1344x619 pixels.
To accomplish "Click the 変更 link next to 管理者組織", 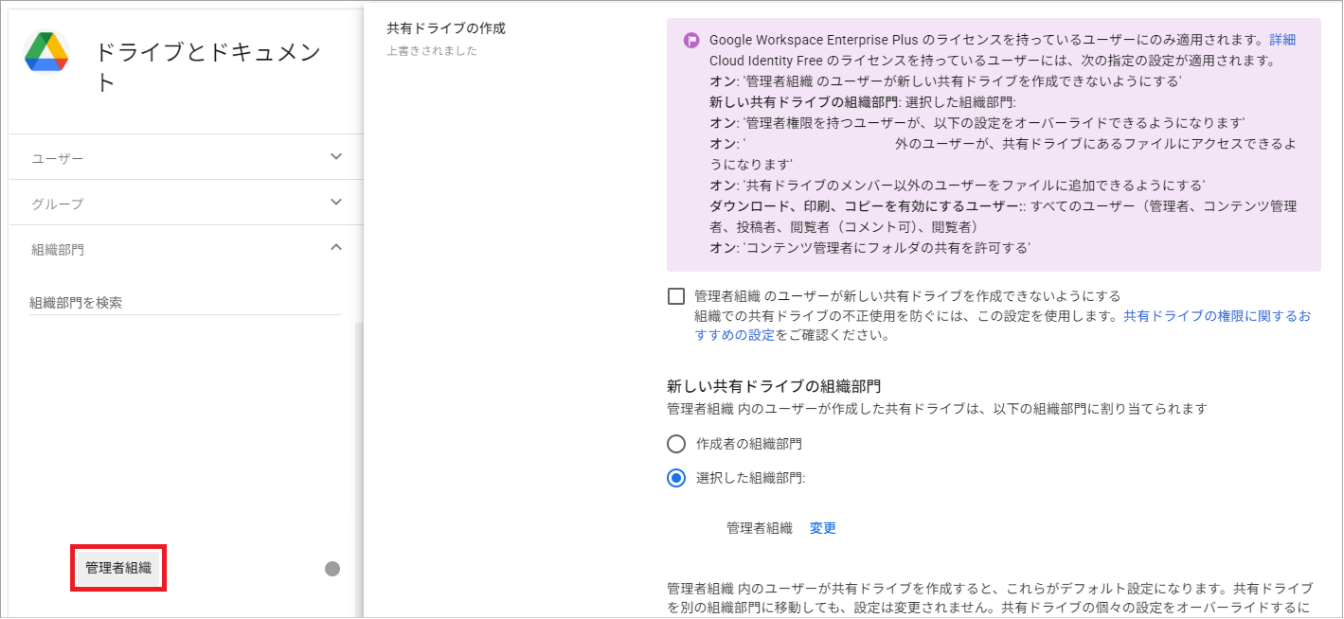I will pos(823,528).
